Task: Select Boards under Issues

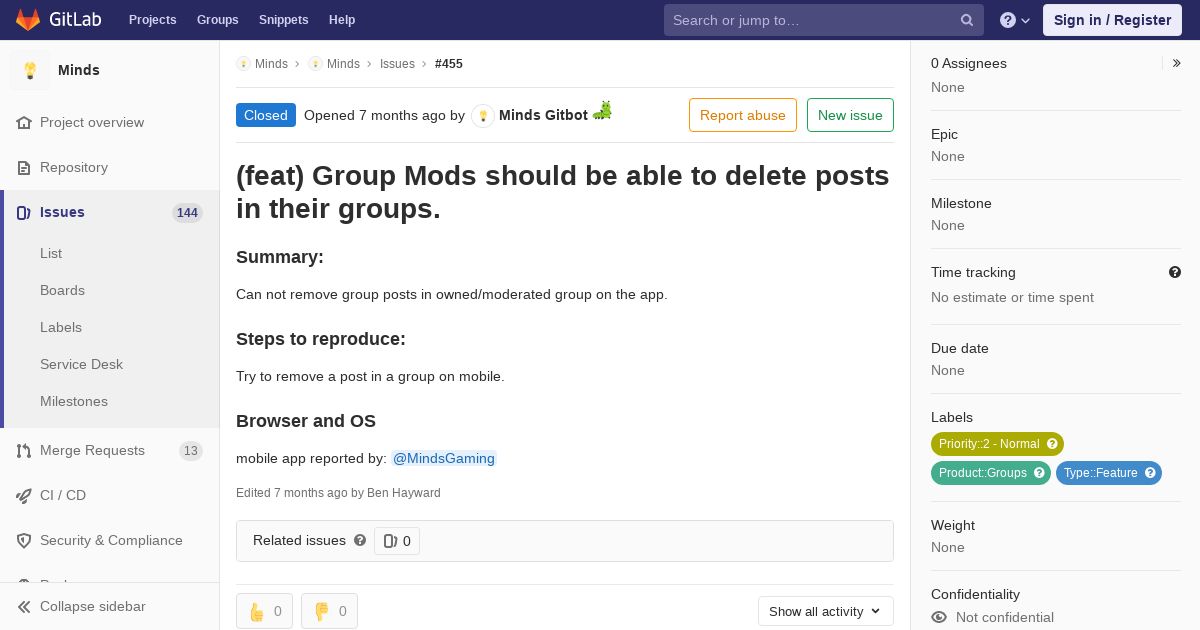Action: 62,291
